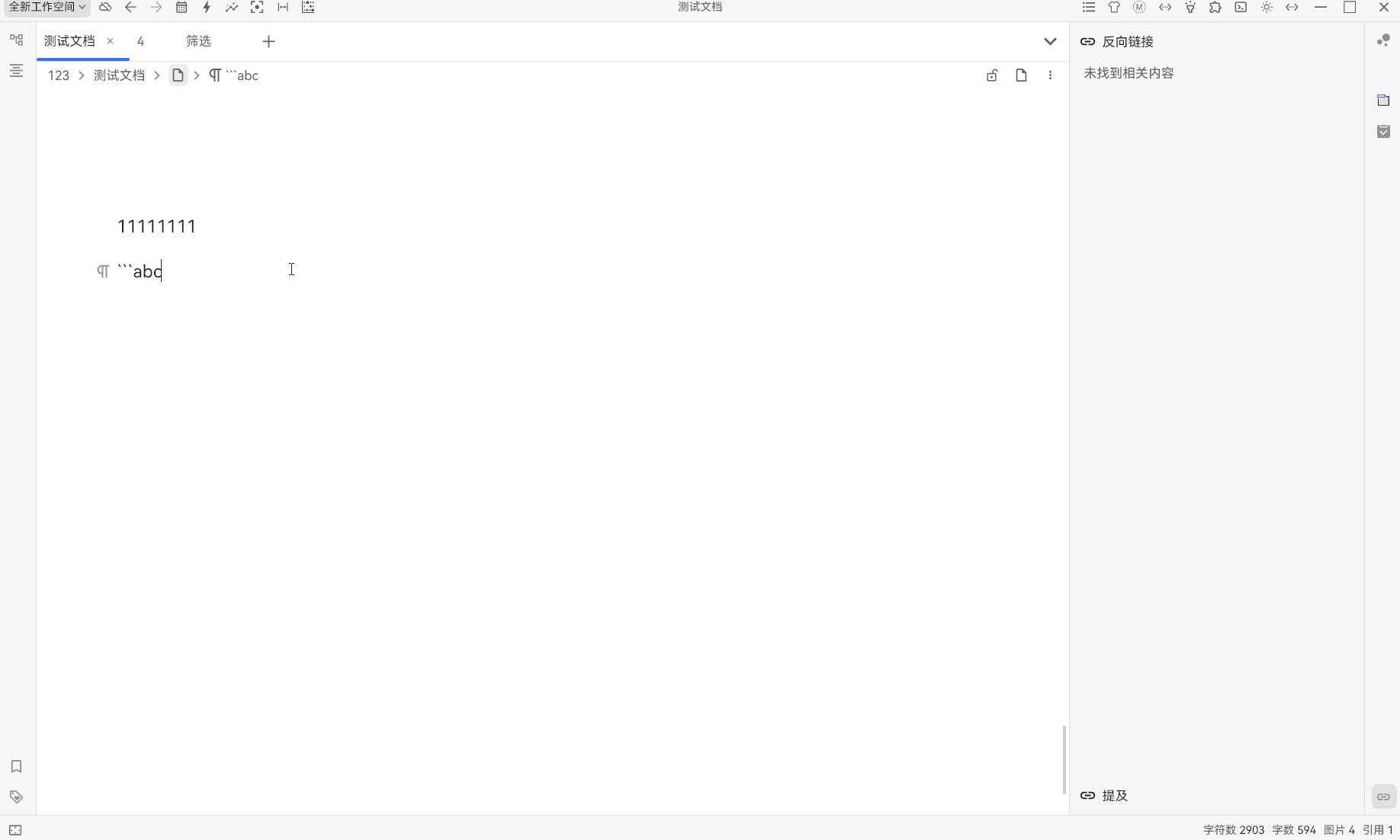Click the 未找到相关内容 message
1400x840 pixels.
1129,73
